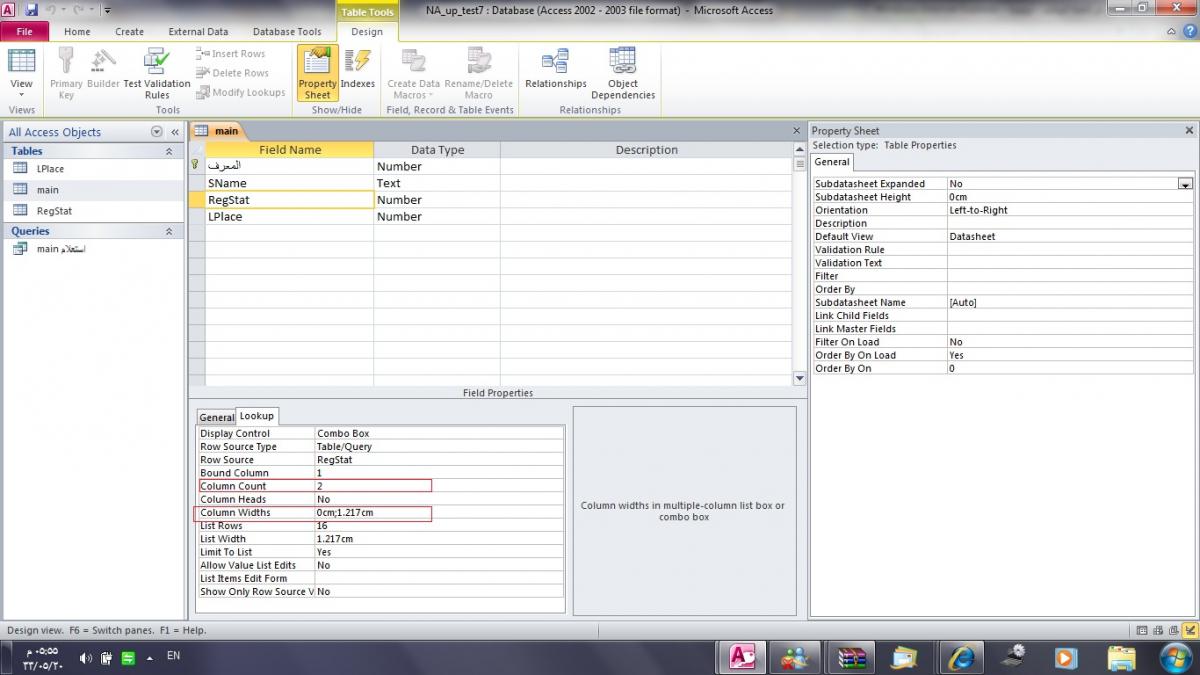Click Undo in Quick Access Toolbar
This screenshot has width=1200, height=675.
(50, 10)
